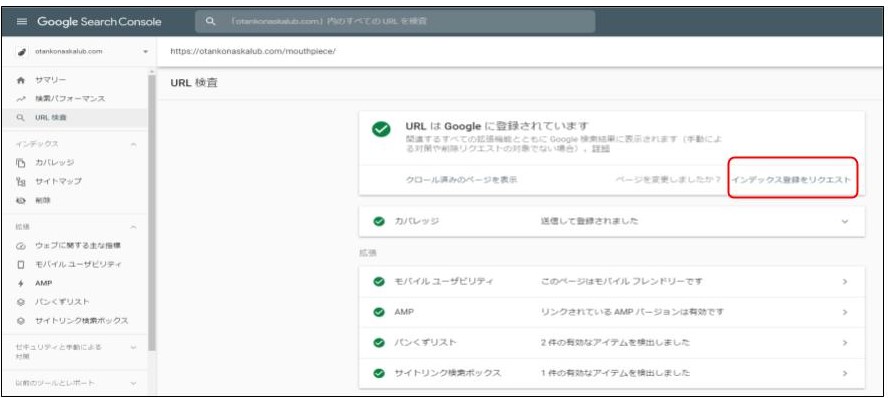Click クロール済みのページを表示
This screenshot has height=398, width=888.
tap(462, 179)
